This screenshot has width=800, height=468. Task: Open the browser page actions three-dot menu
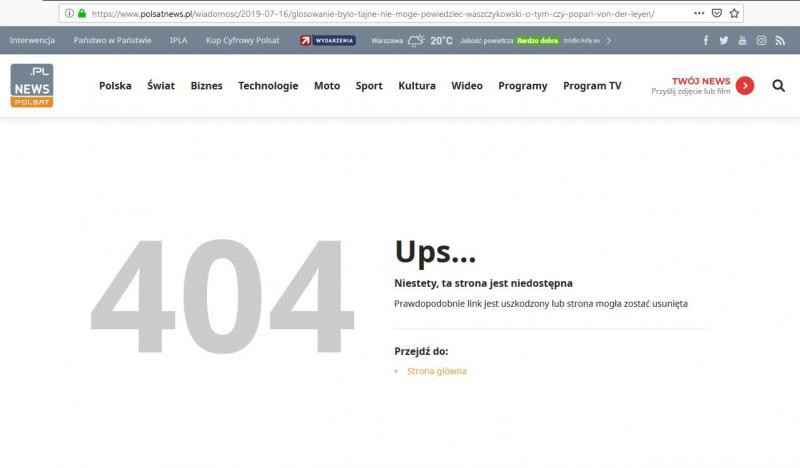click(x=698, y=14)
